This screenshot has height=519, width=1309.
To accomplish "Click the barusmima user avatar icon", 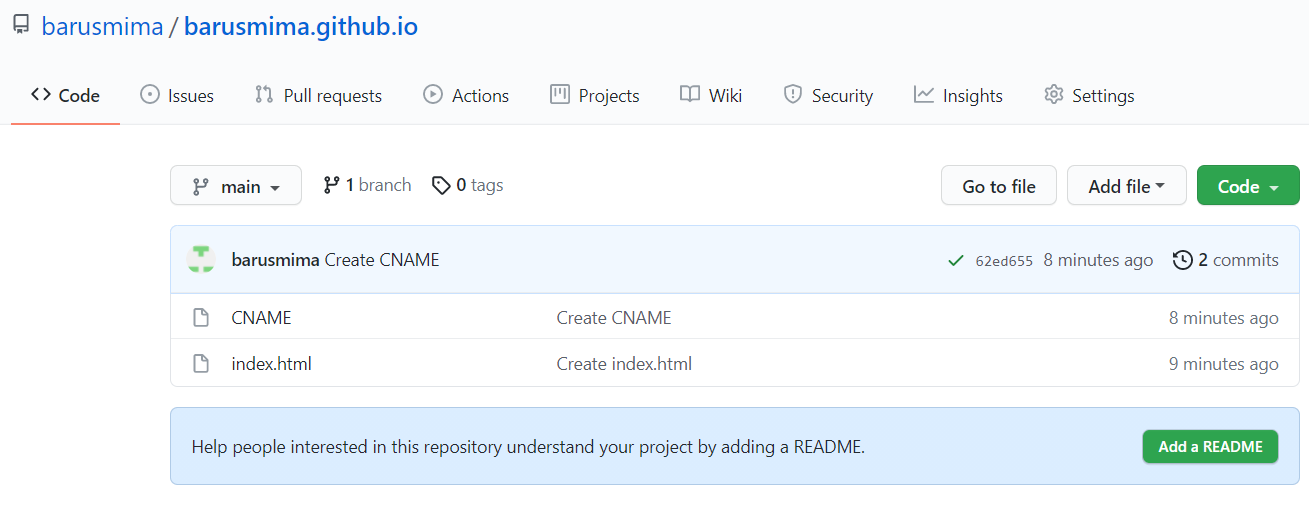I will (x=201, y=260).
